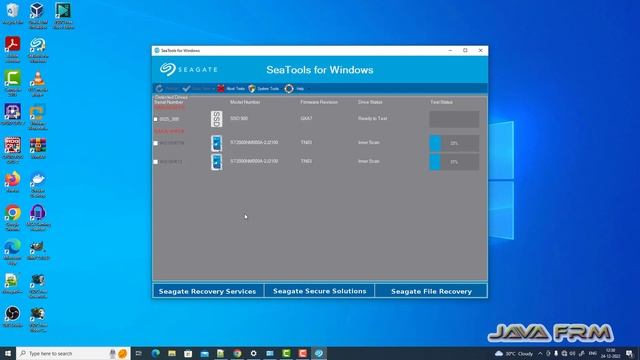This screenshot has height=360, width=640.
Task: Open the SeaTools desktop shortcut
Action: point(38,50)
